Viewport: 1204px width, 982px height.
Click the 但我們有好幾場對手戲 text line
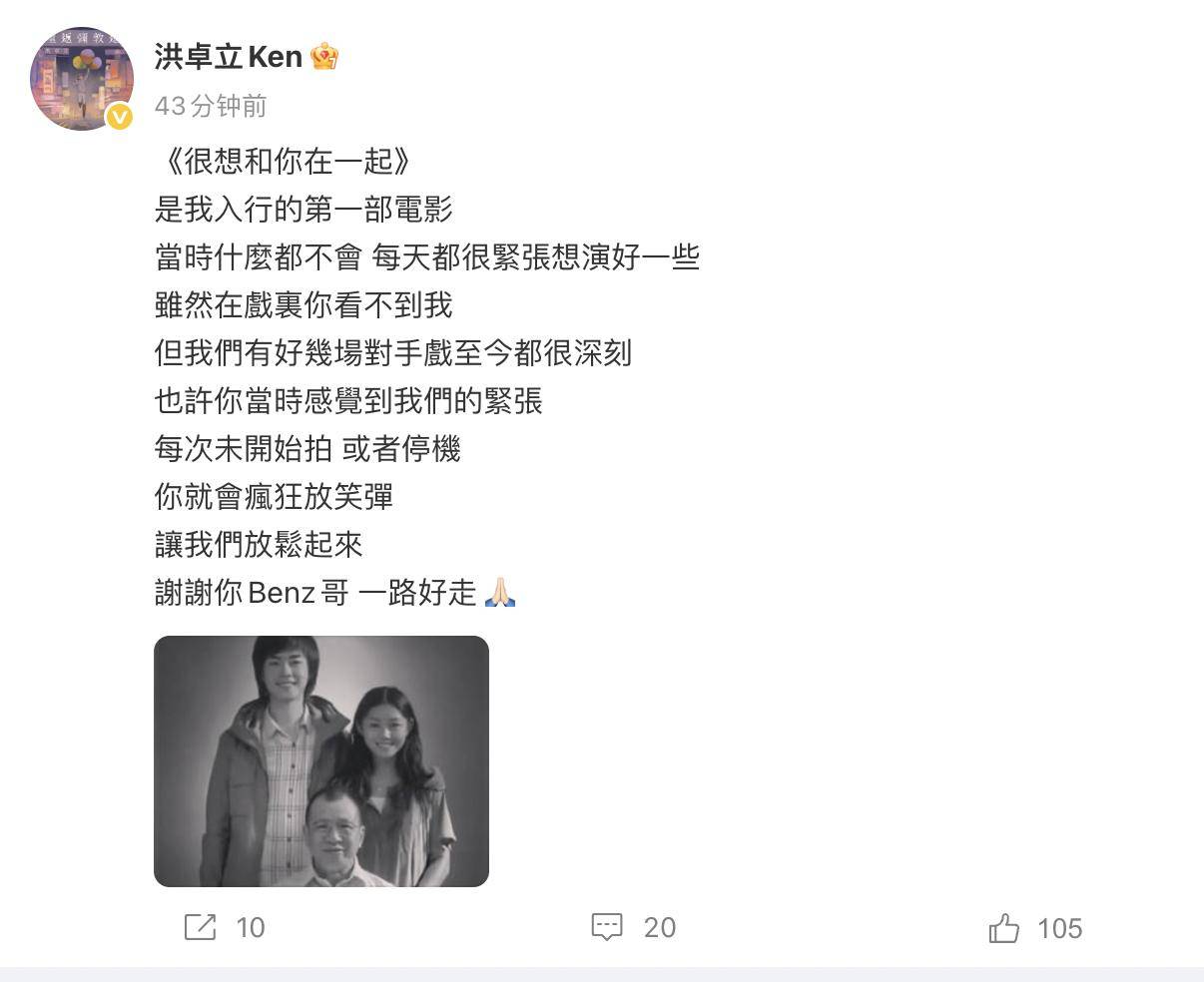(x=393, y=353)
